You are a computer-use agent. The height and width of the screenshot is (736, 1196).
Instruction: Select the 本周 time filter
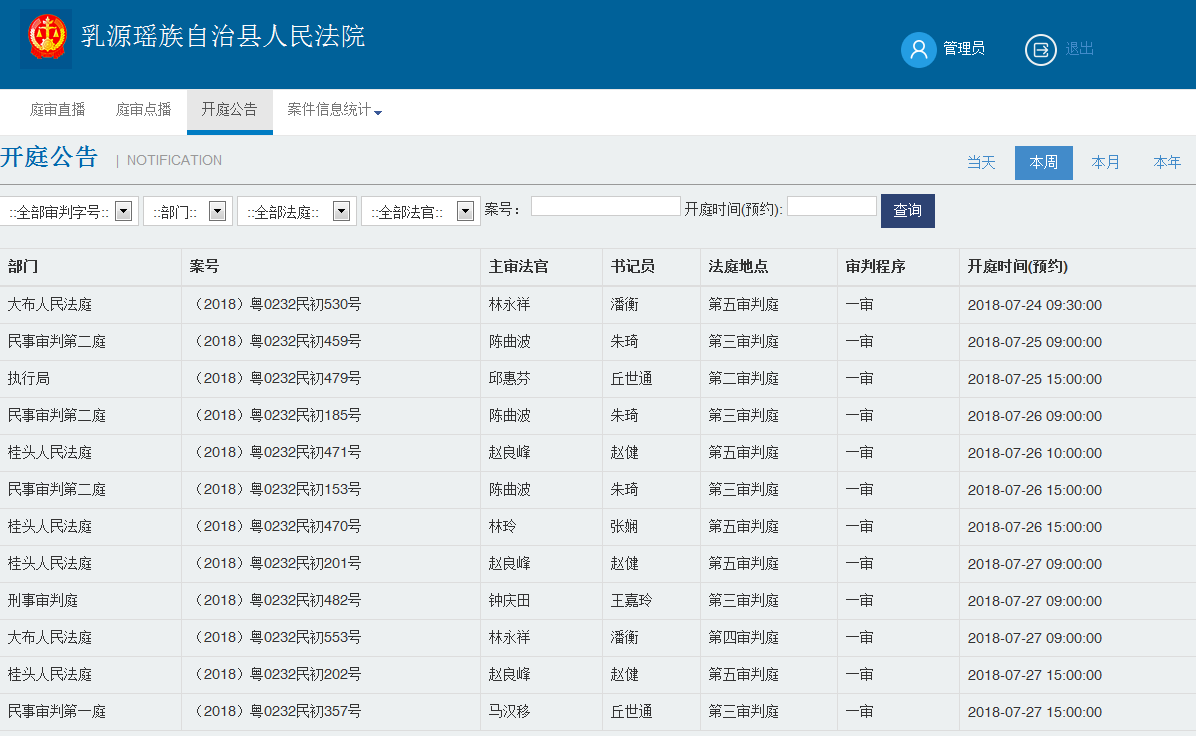tap(1043, 162)
